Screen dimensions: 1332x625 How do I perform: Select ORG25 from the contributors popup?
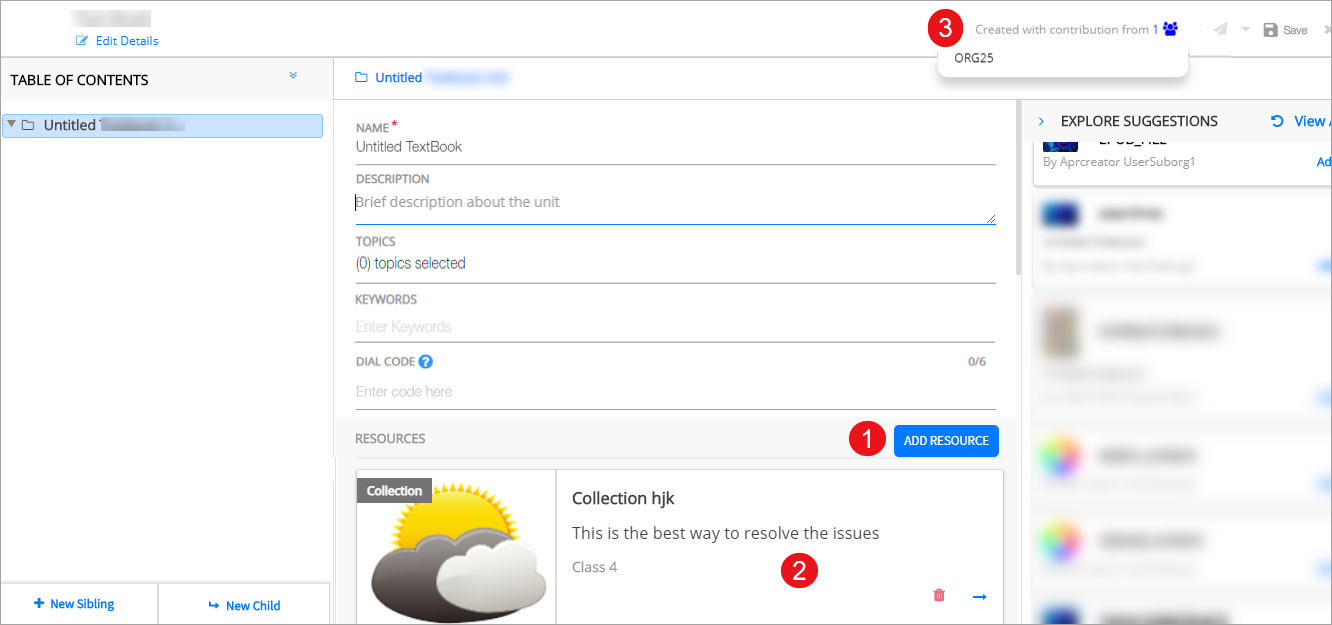pos(974,58)
